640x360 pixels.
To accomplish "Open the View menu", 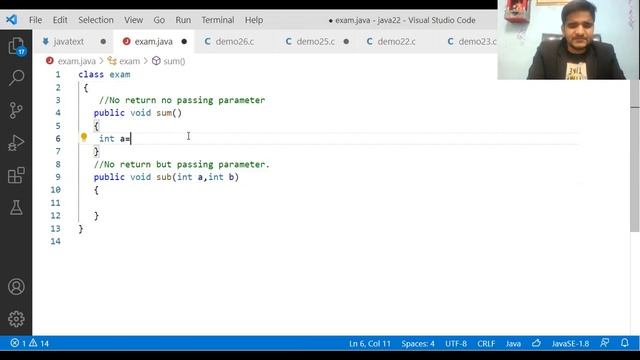I will pyautogui.click(x=133, y=20).
